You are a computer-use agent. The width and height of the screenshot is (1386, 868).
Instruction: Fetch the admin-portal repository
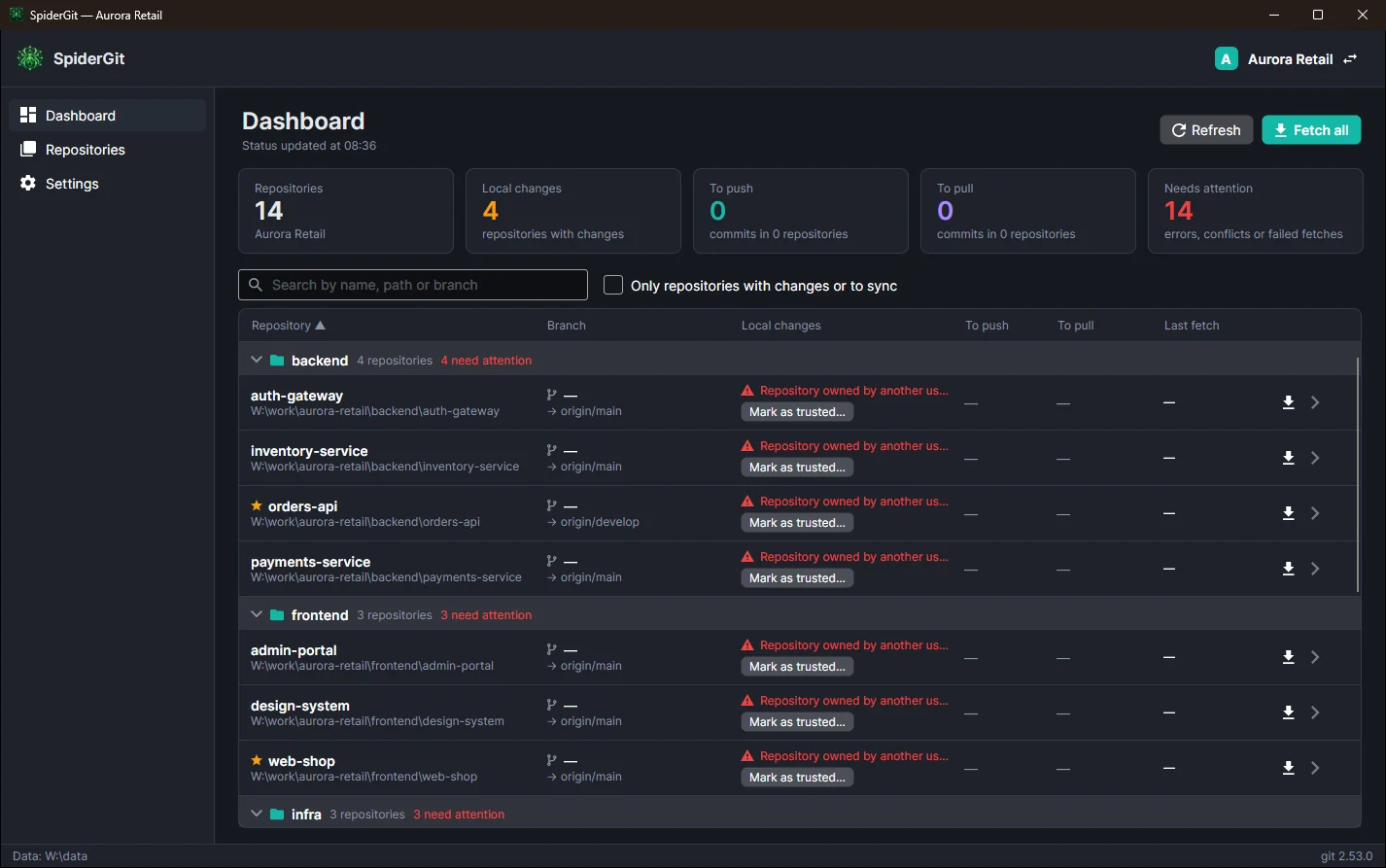coord(1288,657)
